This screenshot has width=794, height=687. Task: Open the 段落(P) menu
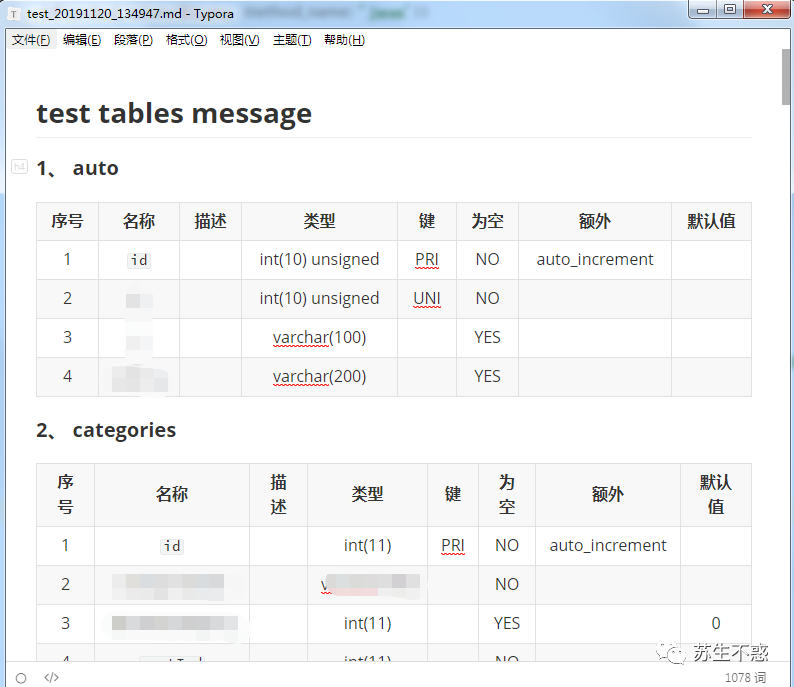coord(133,40)
